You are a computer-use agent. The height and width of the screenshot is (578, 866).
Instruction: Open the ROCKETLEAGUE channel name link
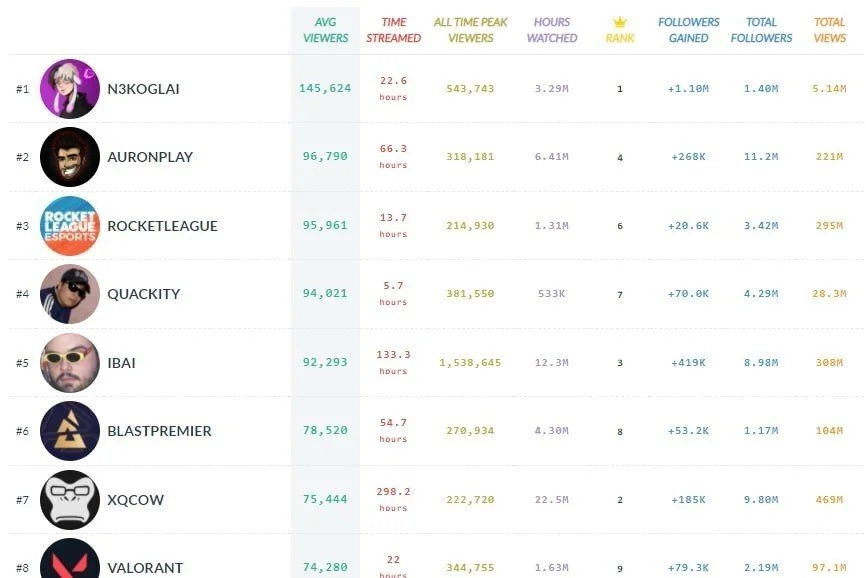pyautogui.click(x=162, y=226)
